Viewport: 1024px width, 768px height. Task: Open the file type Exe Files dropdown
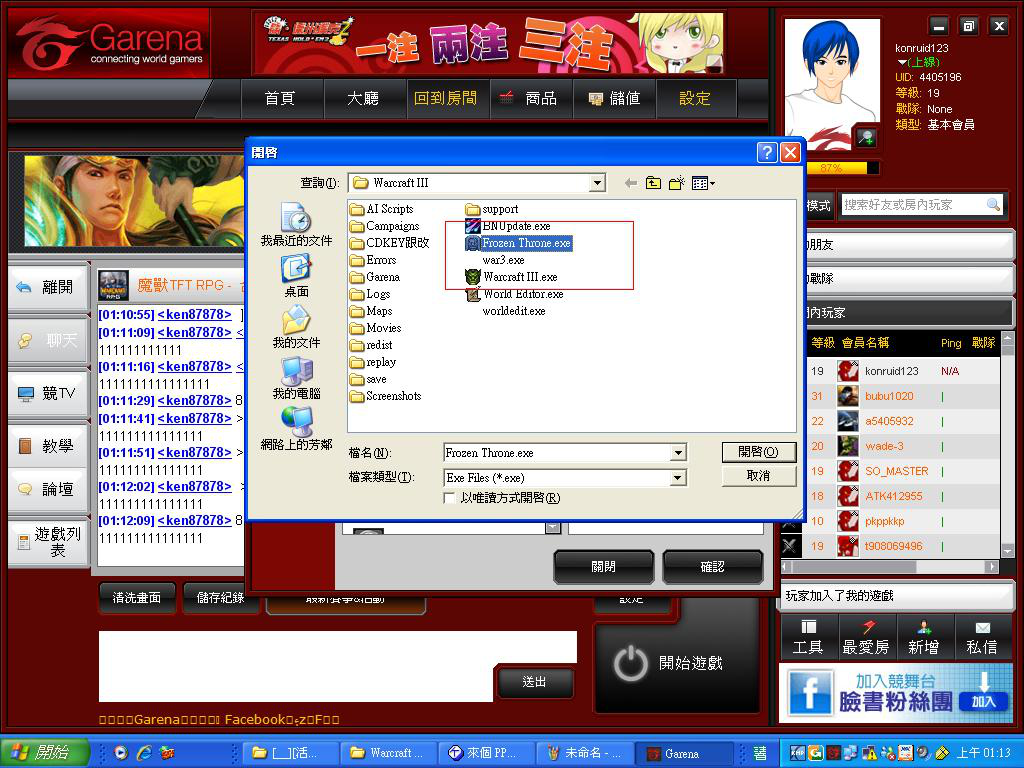pos(678,478)
